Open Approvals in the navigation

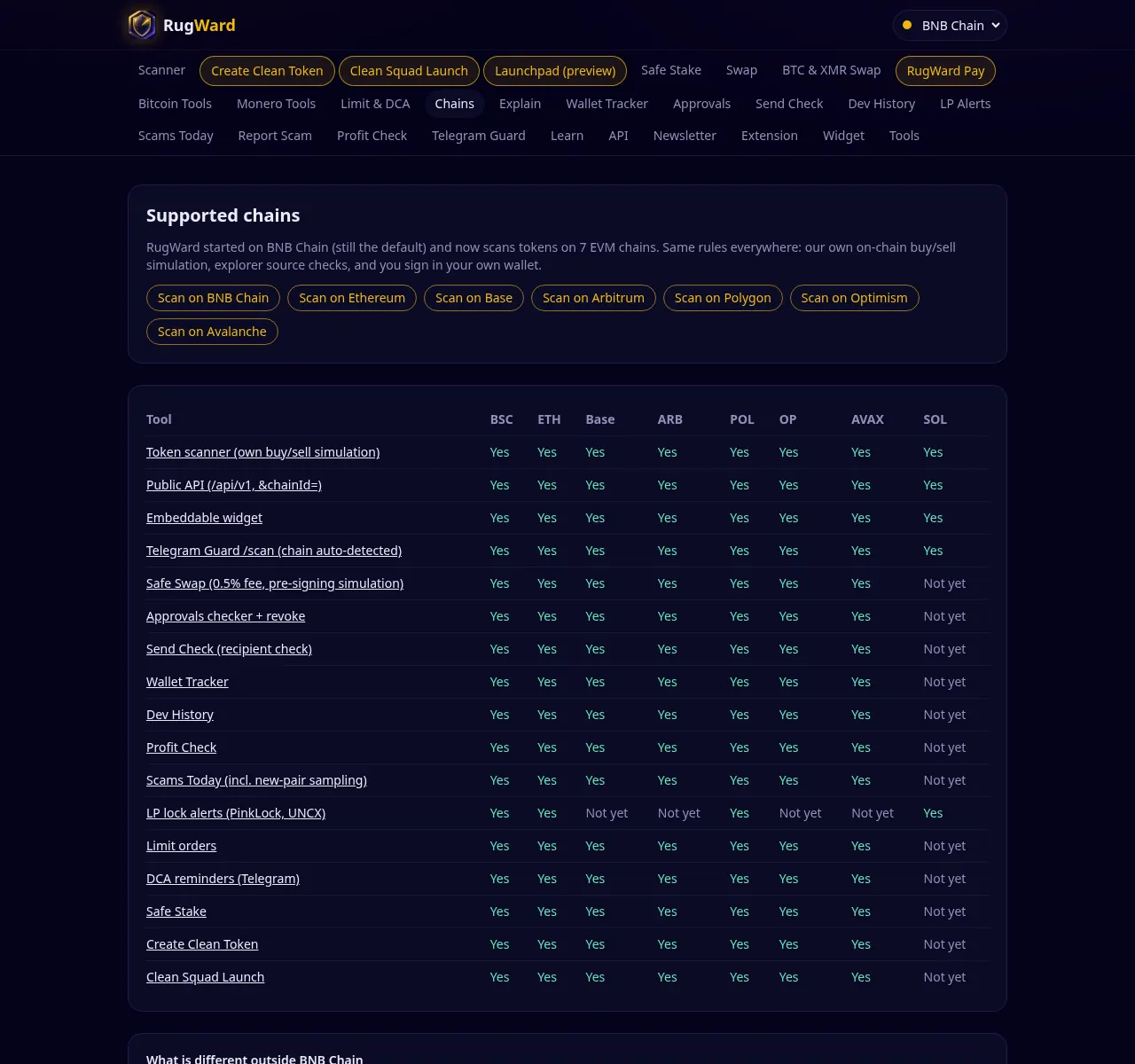tap(701, 104)
